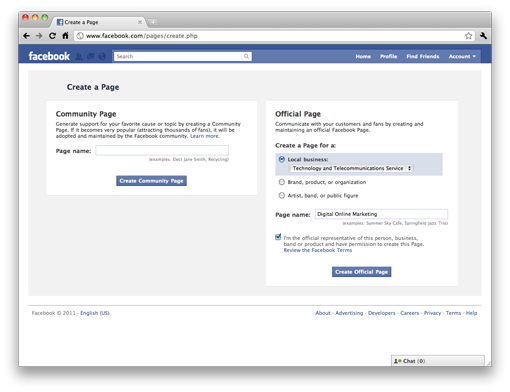Image resolution: width=510 pixels, height=392 pixels.
Task: Bookmark this page with the star icon
Action: (468, 36)
